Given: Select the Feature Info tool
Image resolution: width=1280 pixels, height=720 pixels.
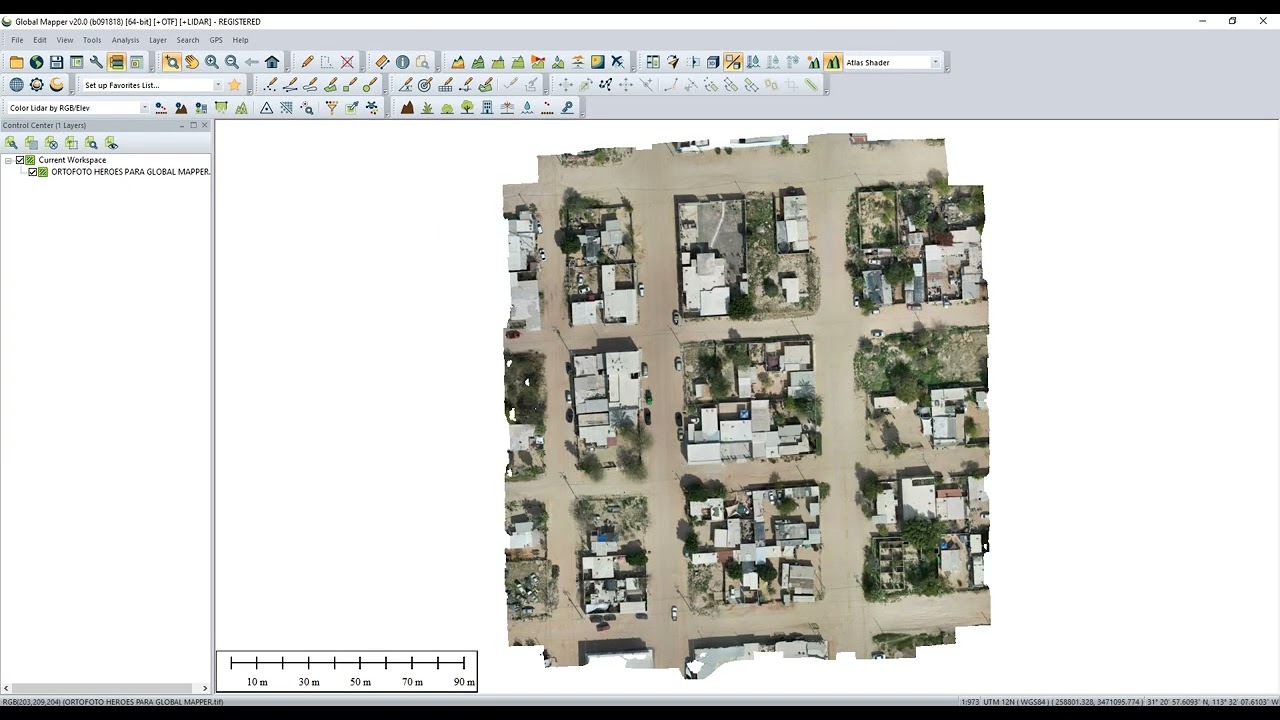Looking at the screenshot, I should (402, 62).
